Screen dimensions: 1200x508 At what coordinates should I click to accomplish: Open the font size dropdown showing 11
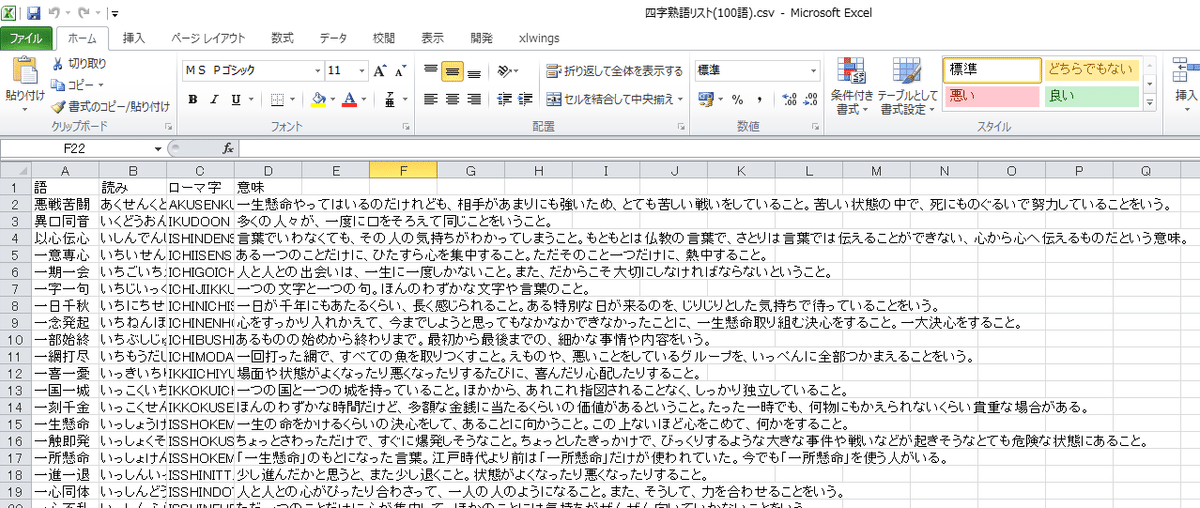point(361,71)
